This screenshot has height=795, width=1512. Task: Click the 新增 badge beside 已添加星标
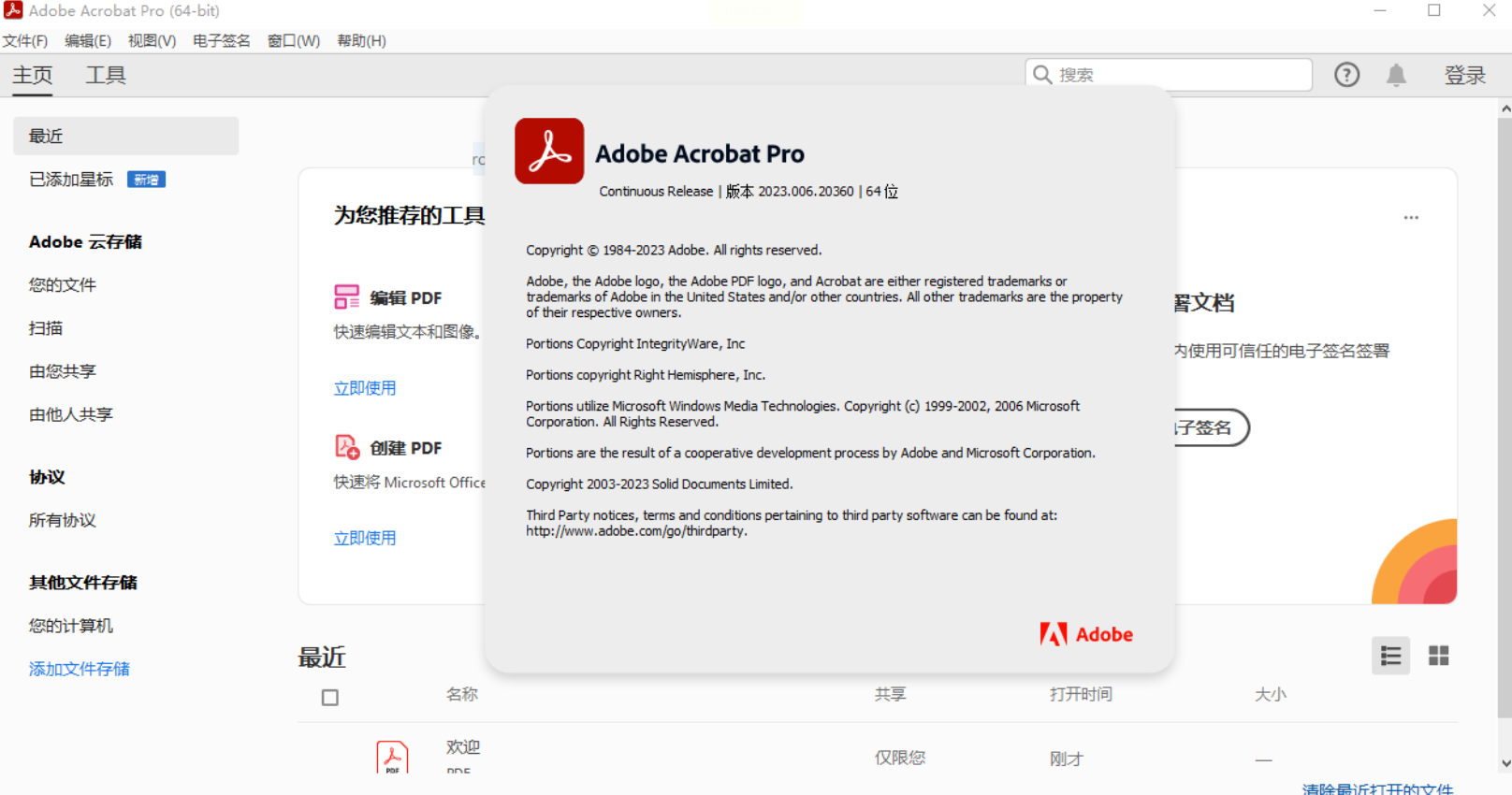point(146,180)
